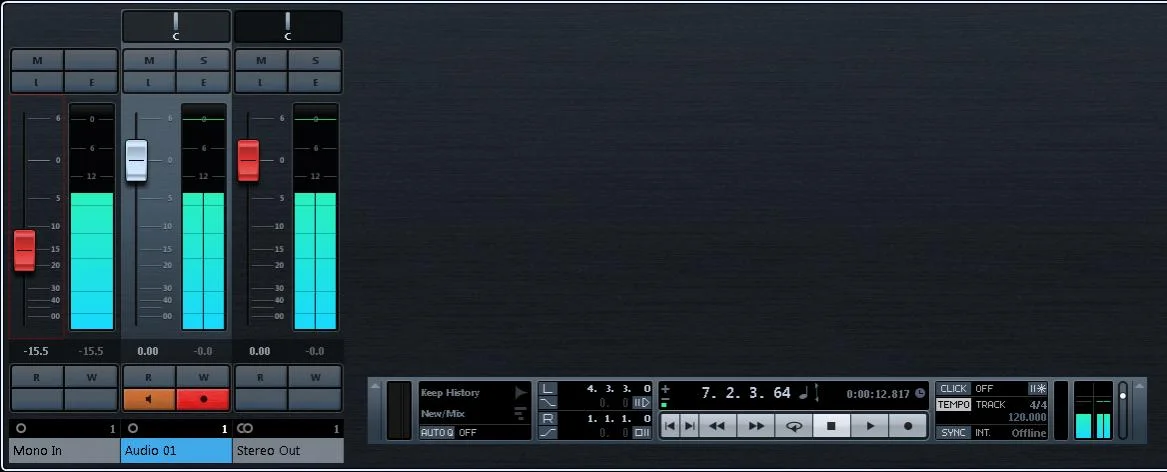Toggle the TEMPO track button

(x=953, y=405)
